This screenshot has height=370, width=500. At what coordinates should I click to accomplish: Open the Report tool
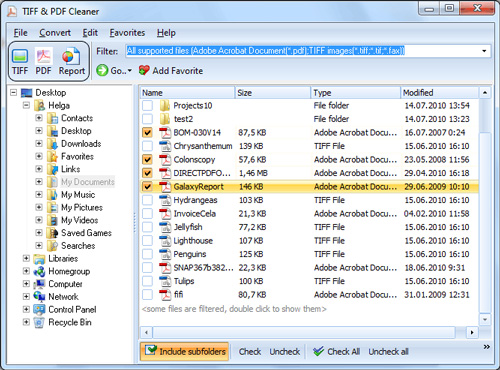(x=72, y=62)
